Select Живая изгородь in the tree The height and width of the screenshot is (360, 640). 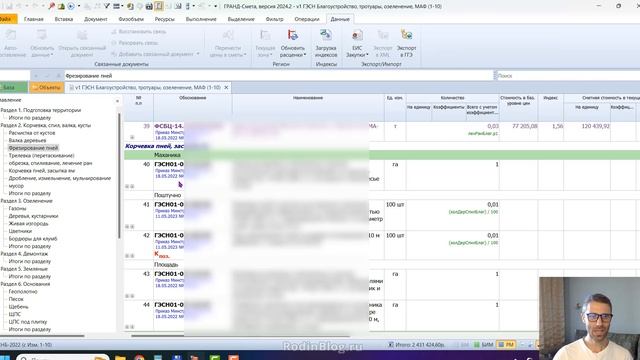(28, 224)
